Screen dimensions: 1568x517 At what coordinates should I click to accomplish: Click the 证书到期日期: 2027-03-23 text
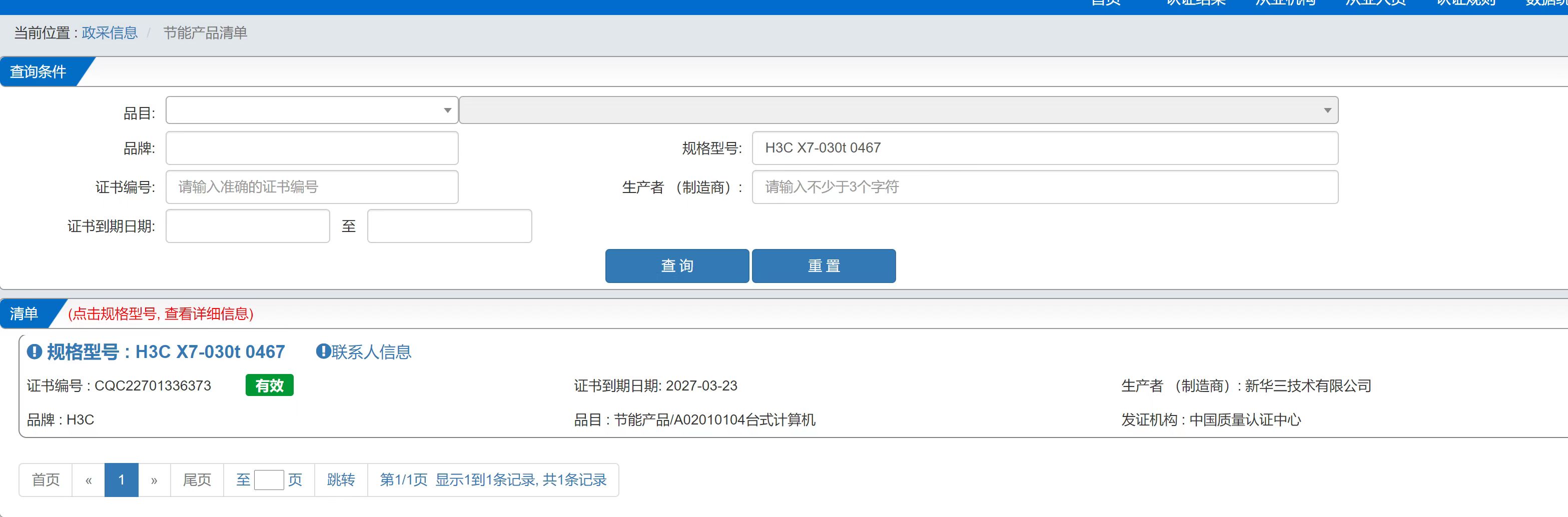click(655, 385)
